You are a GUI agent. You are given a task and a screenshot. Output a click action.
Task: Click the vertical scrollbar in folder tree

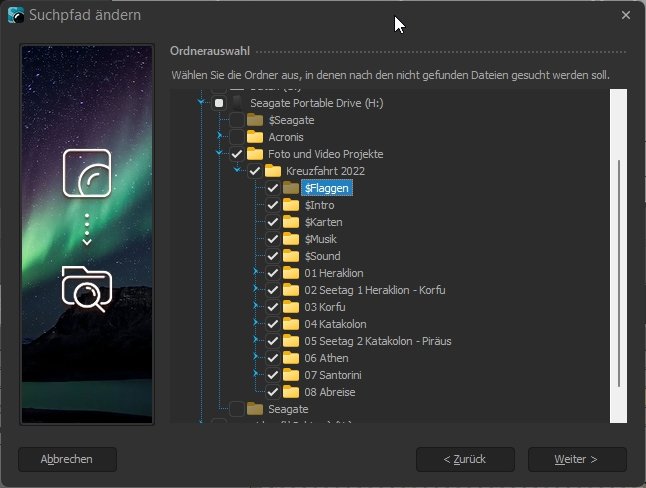click(x=619, y=270)
